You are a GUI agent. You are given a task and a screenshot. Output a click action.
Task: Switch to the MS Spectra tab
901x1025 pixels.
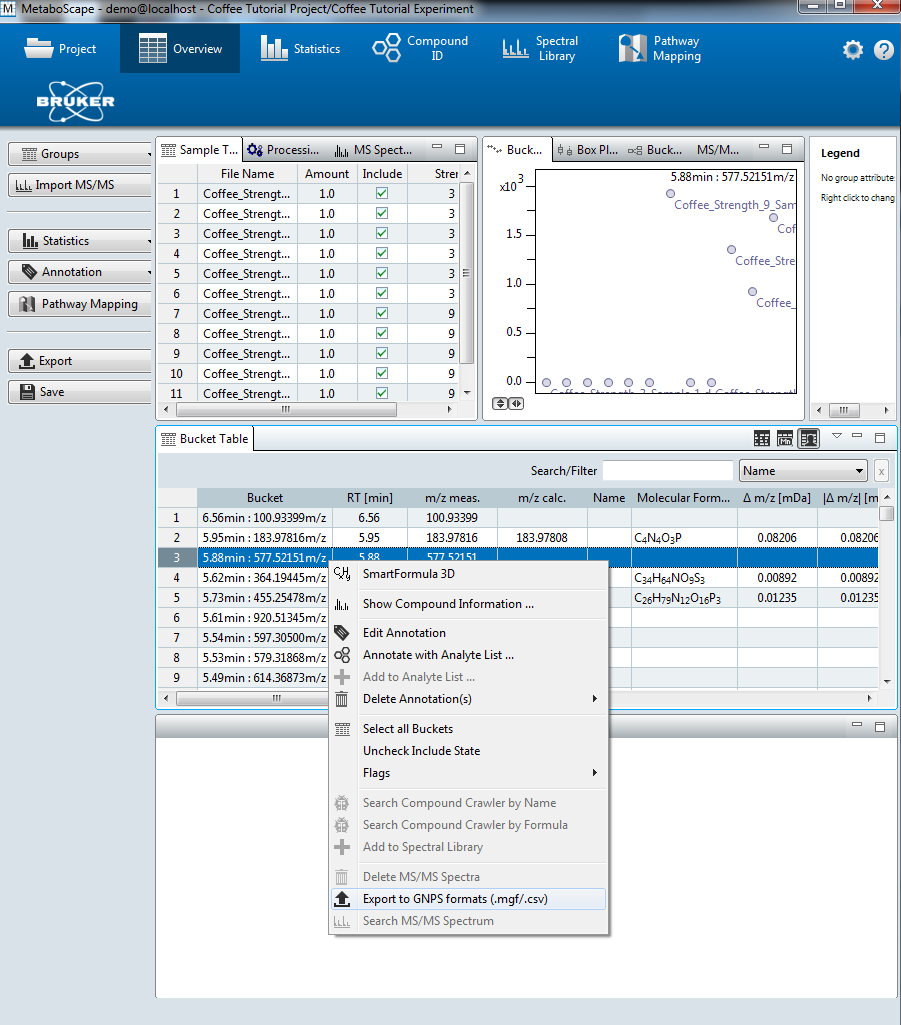coord(374,150)
